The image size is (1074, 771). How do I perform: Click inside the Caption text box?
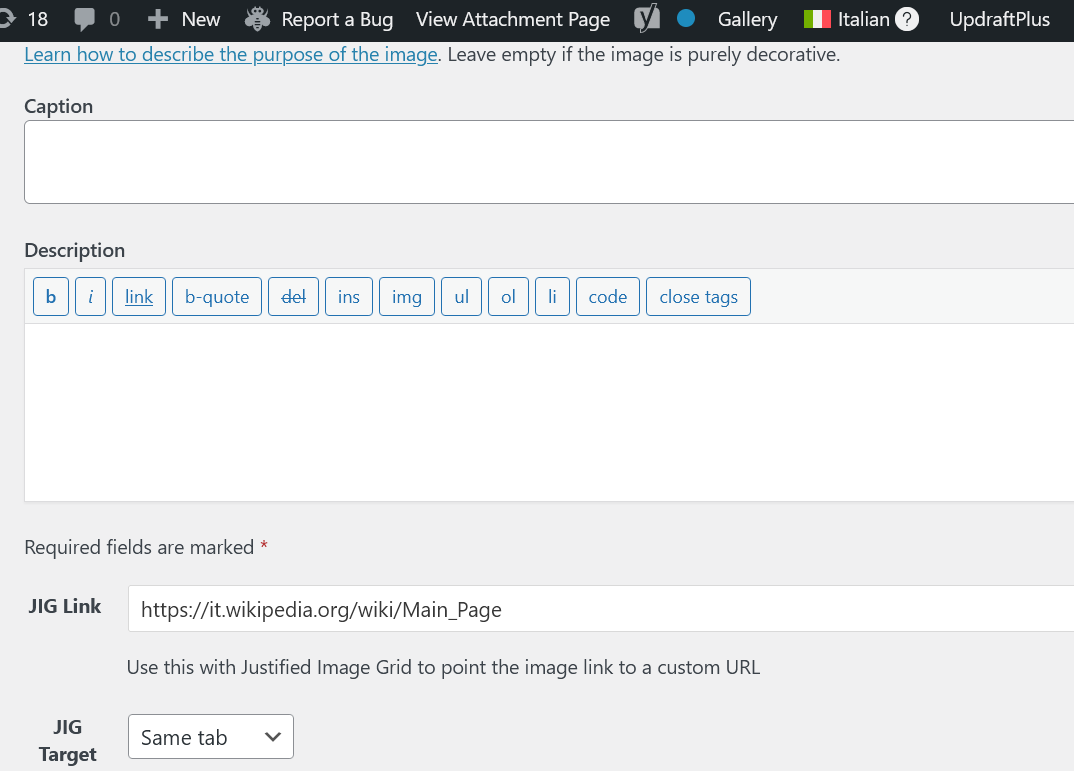(x=548, y=162)
